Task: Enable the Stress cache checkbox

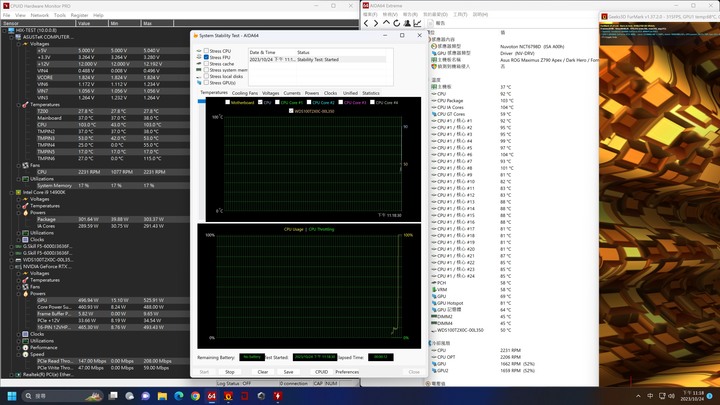Action: [x=206, y=63]
